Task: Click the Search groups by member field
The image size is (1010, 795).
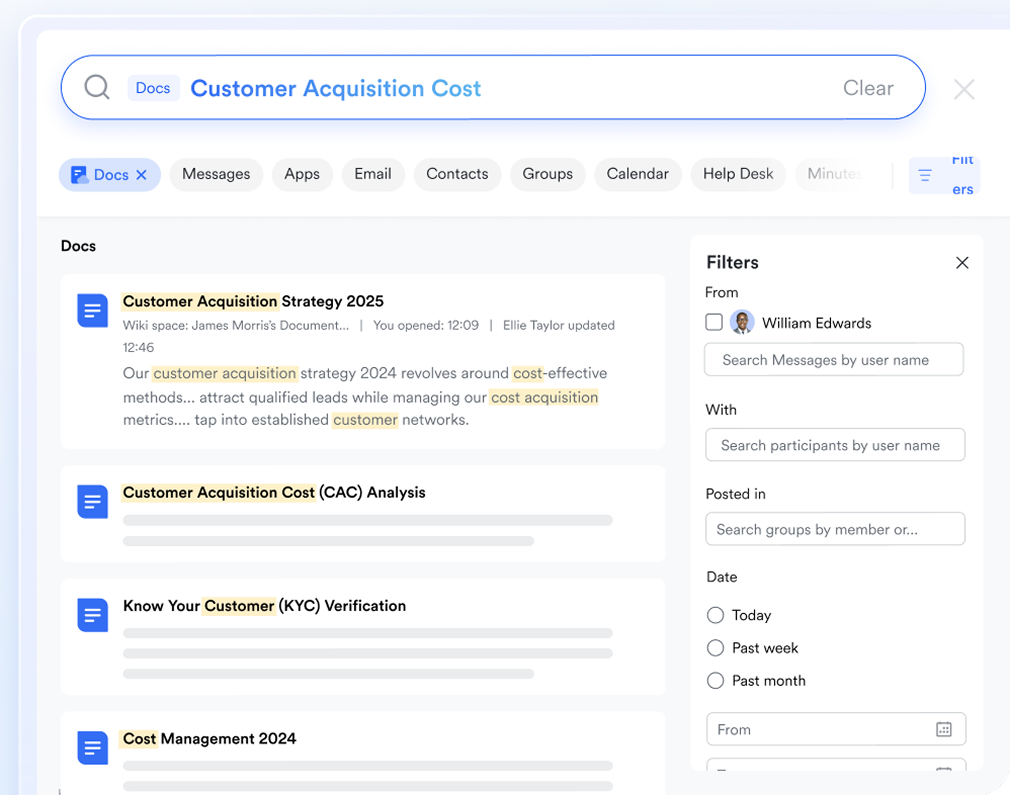Action: pyautogui.click(x=834, y=529)
